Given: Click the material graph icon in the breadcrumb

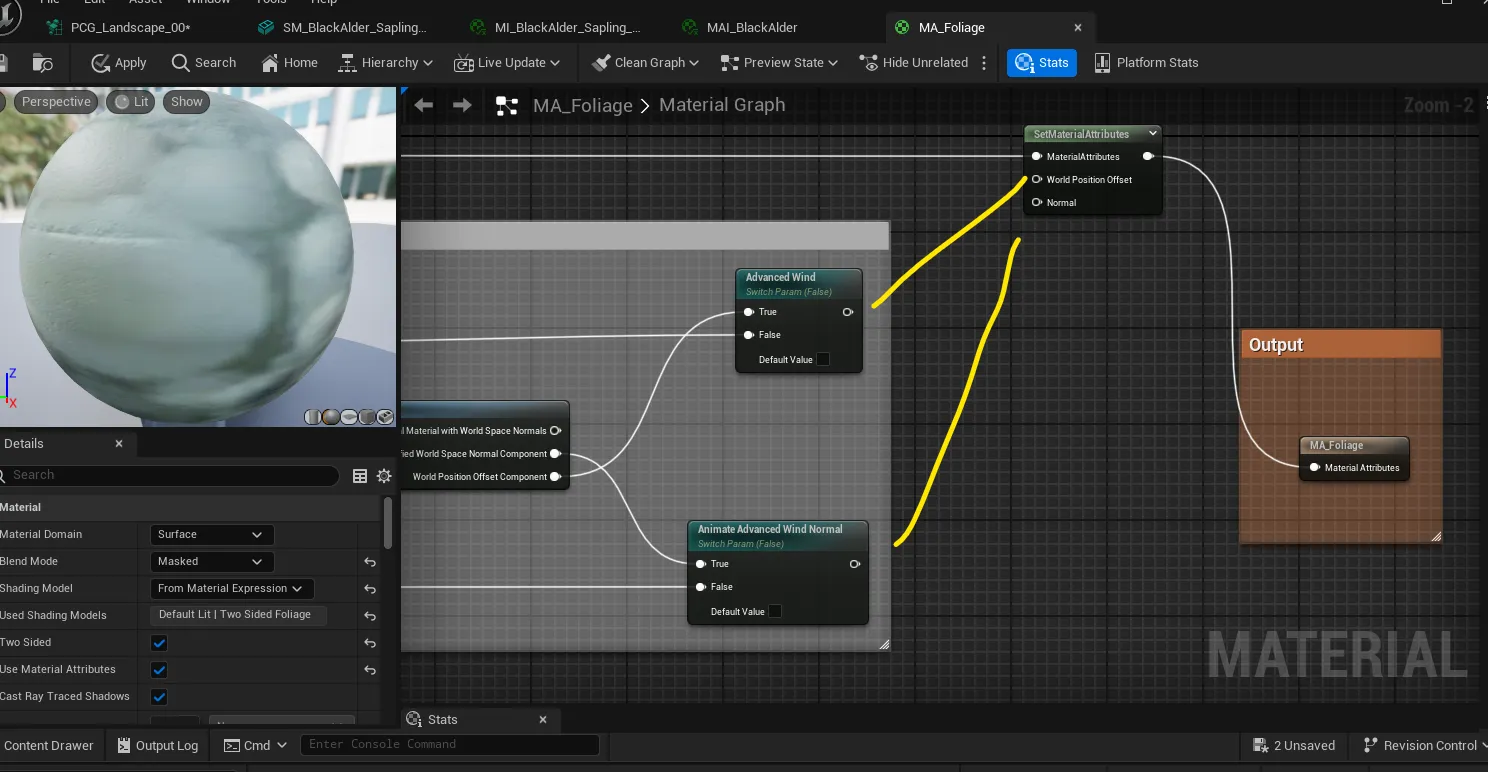Looking at the screenshot, I should click(x=507, y=105).
